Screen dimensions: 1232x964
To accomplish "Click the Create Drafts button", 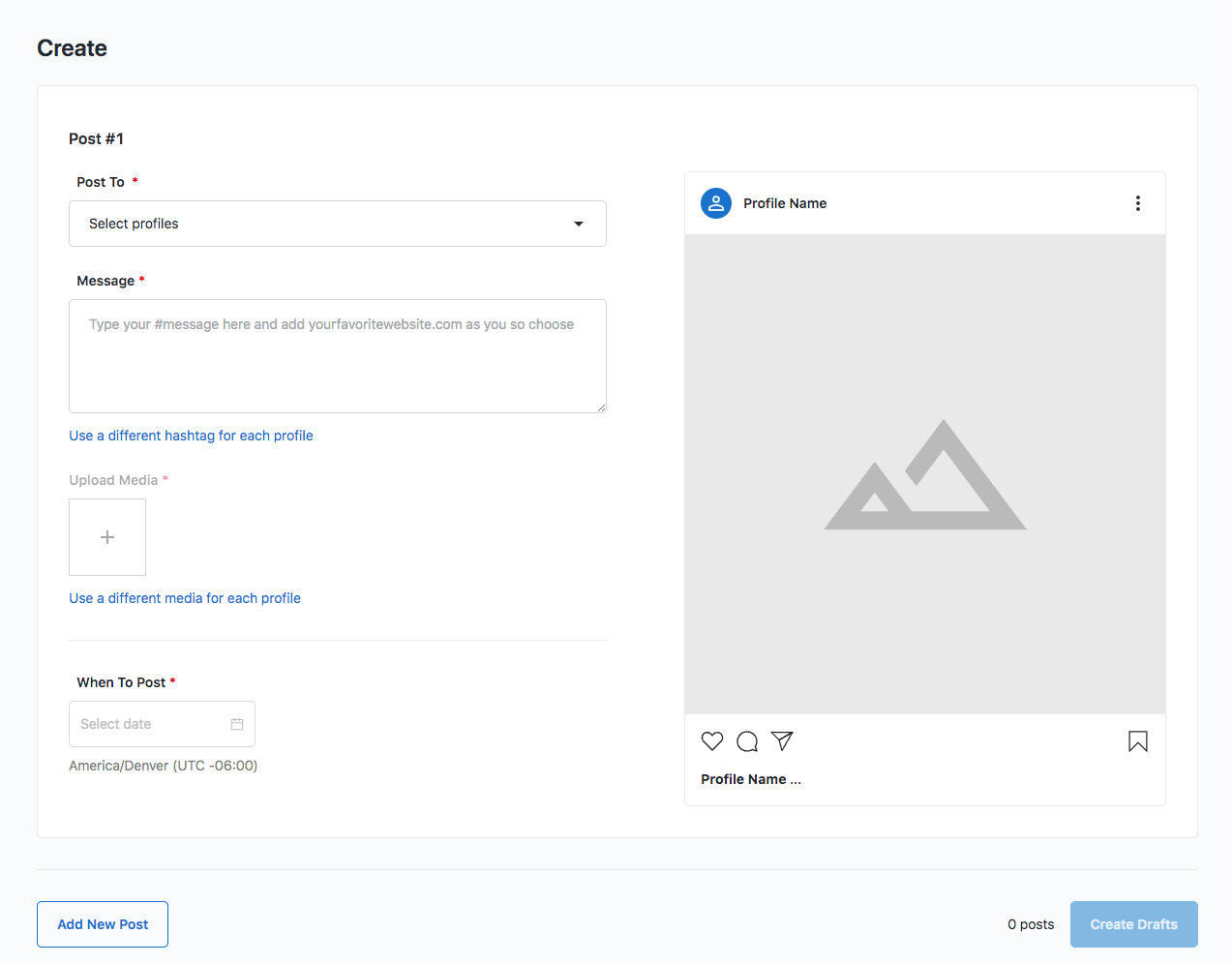I will (x=1134, y=924).
